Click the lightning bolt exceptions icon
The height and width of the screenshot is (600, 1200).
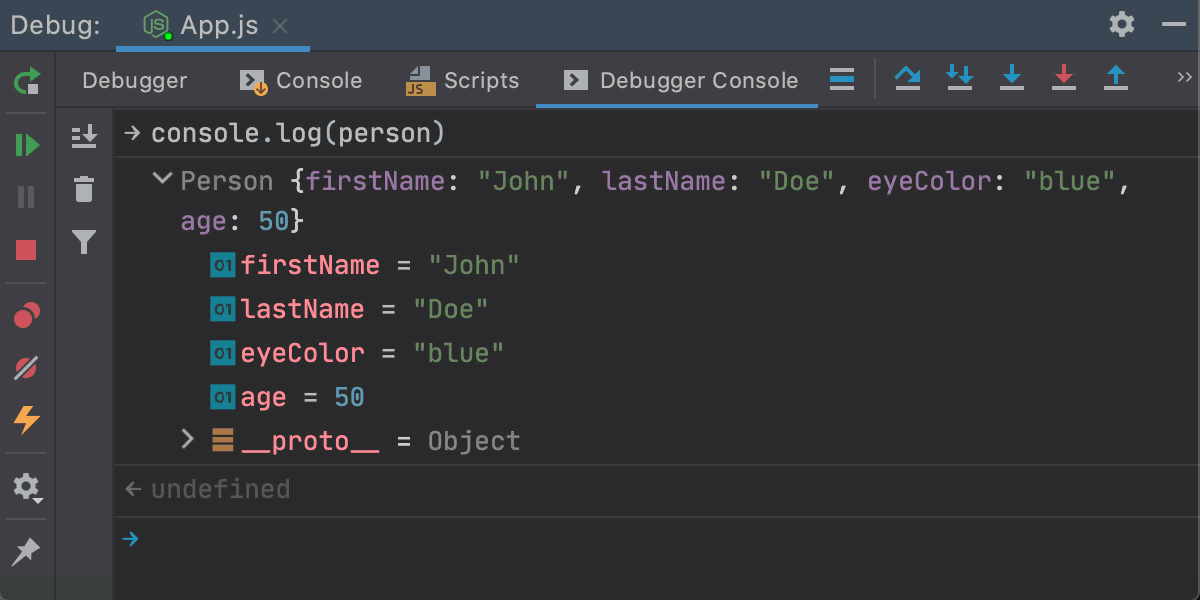27,420
